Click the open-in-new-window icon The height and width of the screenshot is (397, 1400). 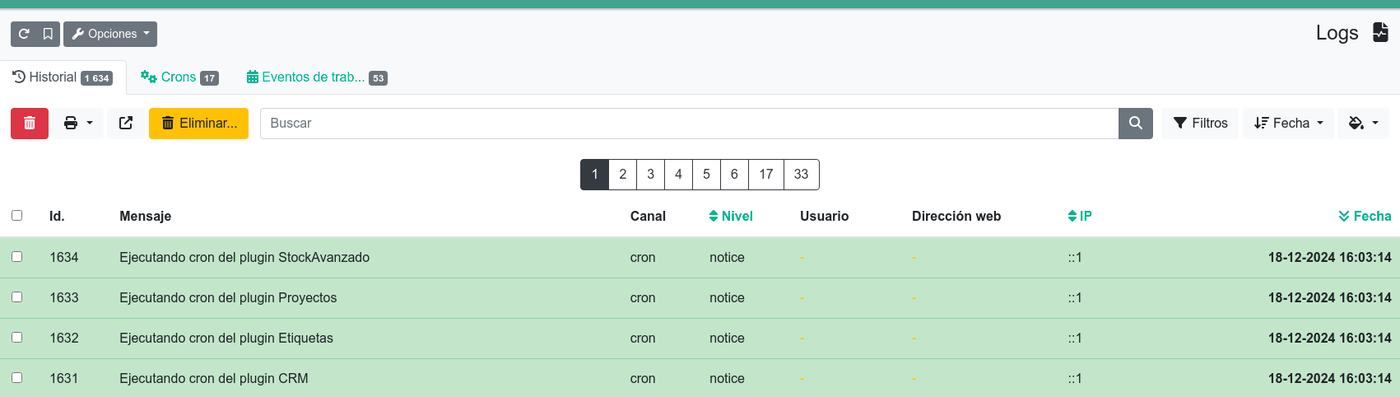126,123
